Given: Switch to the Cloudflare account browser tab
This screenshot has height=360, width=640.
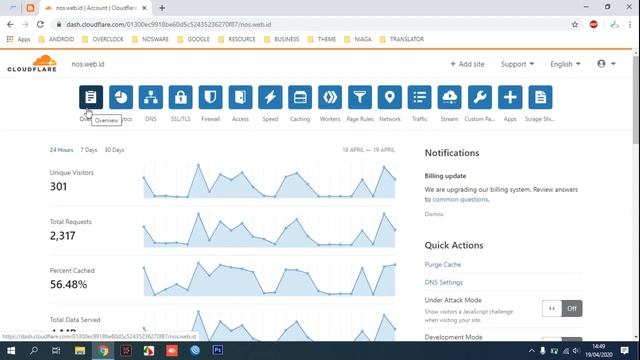Looking at the screenshot, I should pos(96,8).
